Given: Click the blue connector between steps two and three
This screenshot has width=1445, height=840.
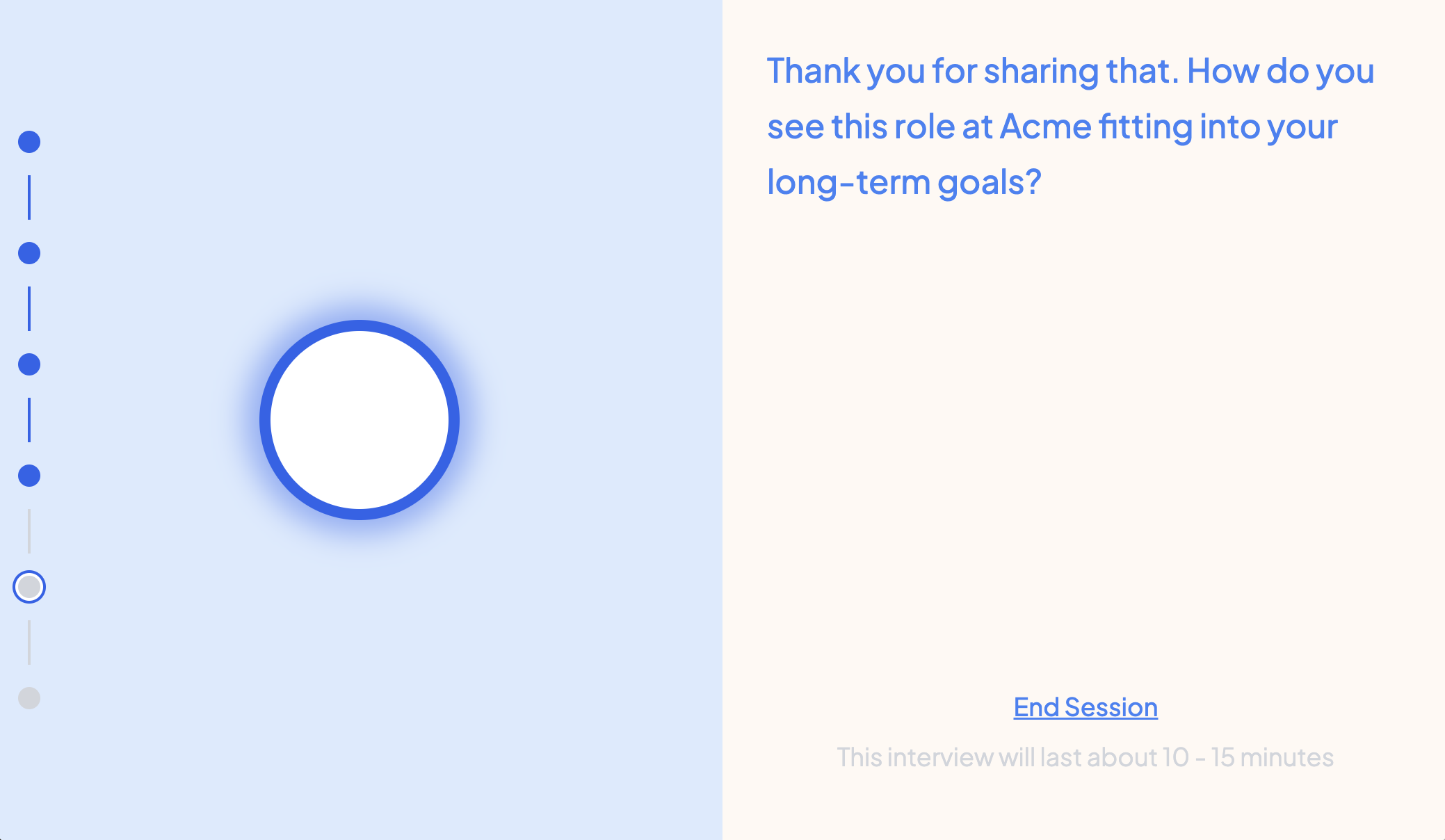Looking at the screenshot, I should [x=29, y=309].
